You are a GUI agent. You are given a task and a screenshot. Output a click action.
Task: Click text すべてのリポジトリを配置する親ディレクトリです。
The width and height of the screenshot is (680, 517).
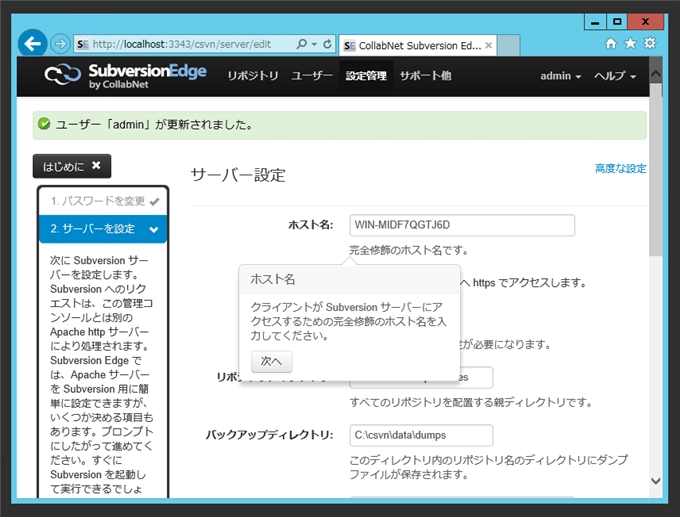[x=471, y=402]
